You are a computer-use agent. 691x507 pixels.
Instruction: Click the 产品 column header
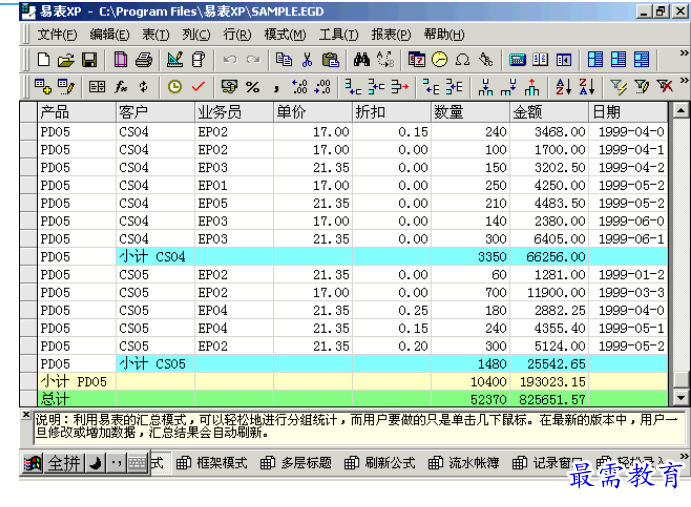(77, 112)
